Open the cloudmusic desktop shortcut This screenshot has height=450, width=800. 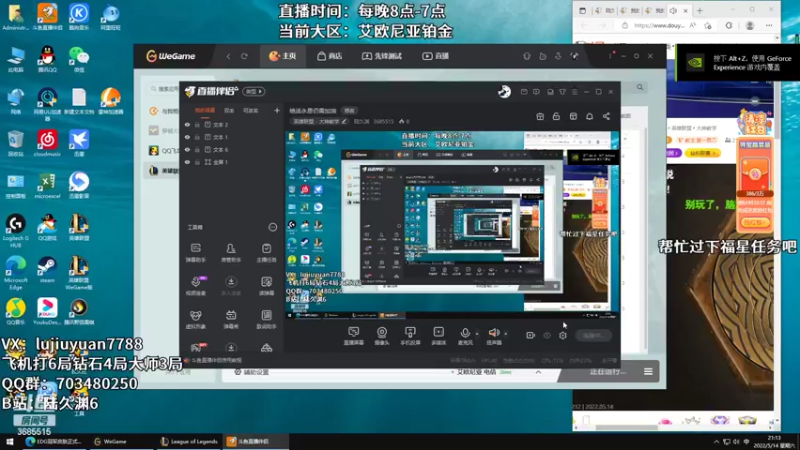point(47,143)
